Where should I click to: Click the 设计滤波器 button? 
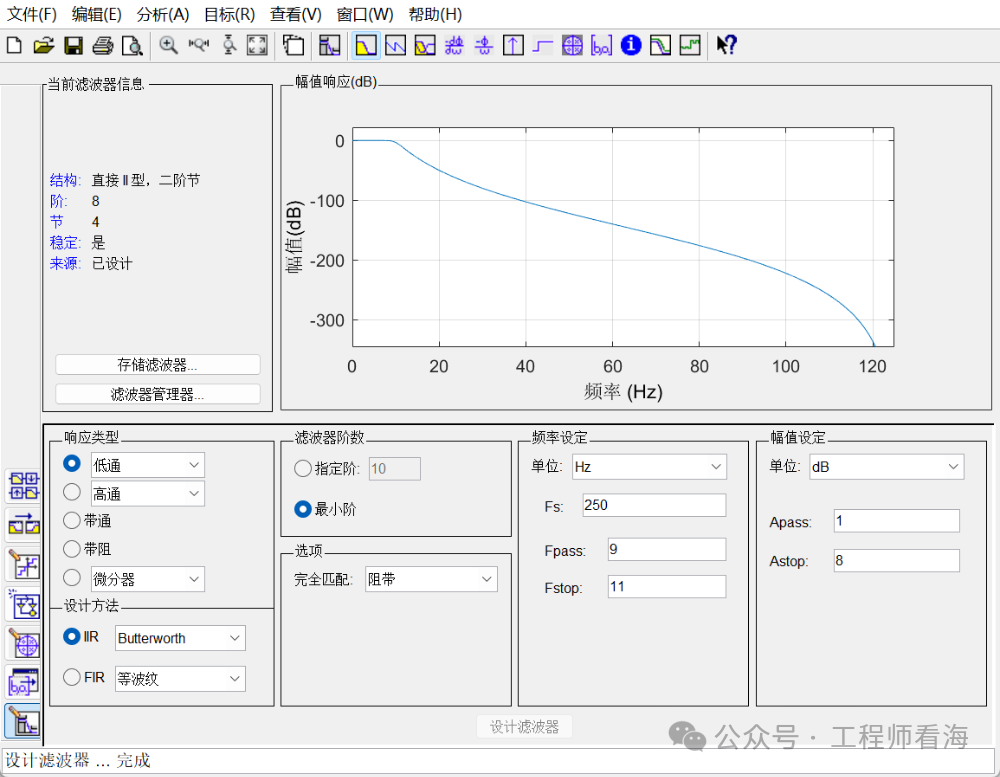(x=524, y=727)
